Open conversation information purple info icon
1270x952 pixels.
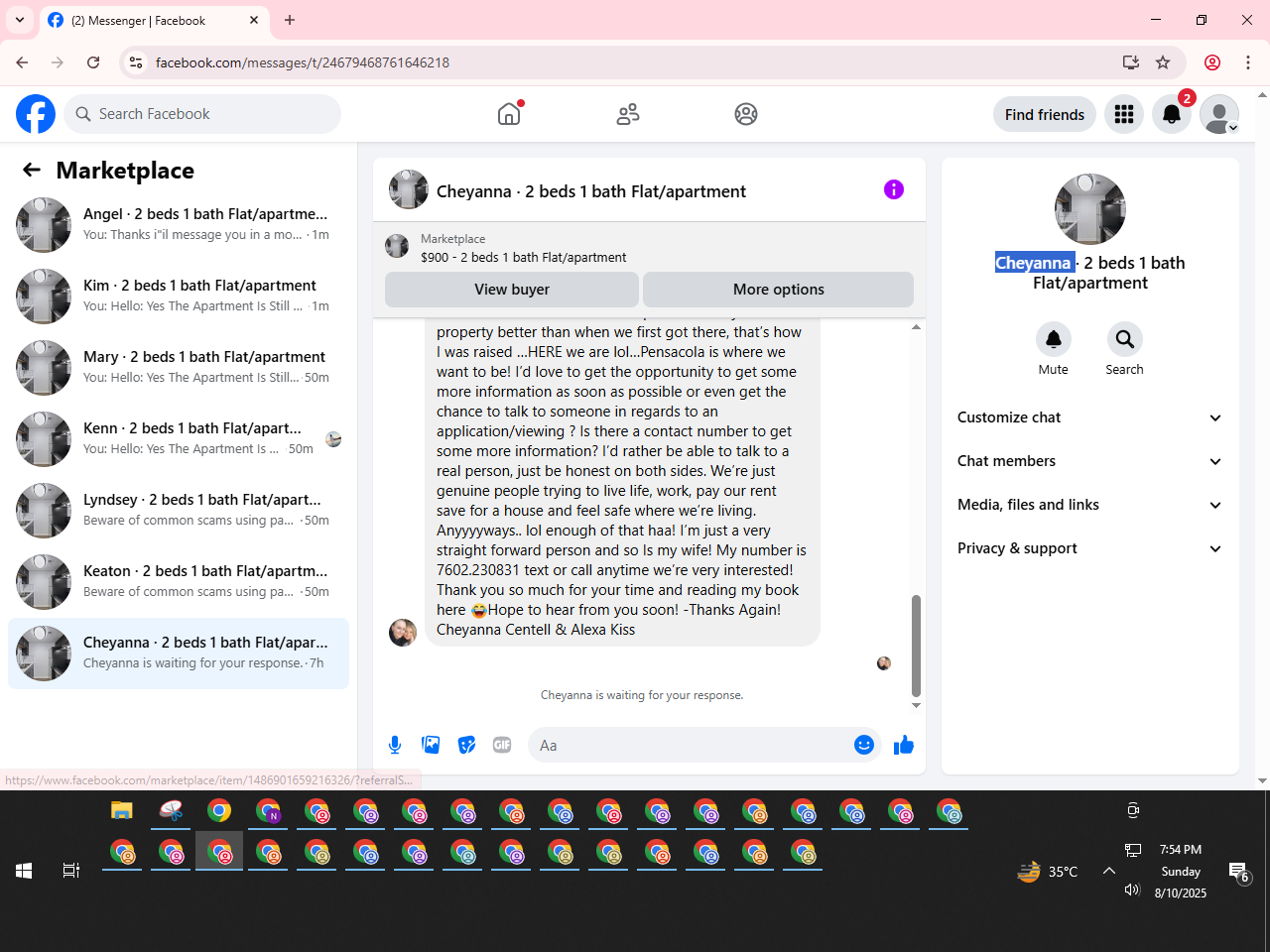click(894, 189)
